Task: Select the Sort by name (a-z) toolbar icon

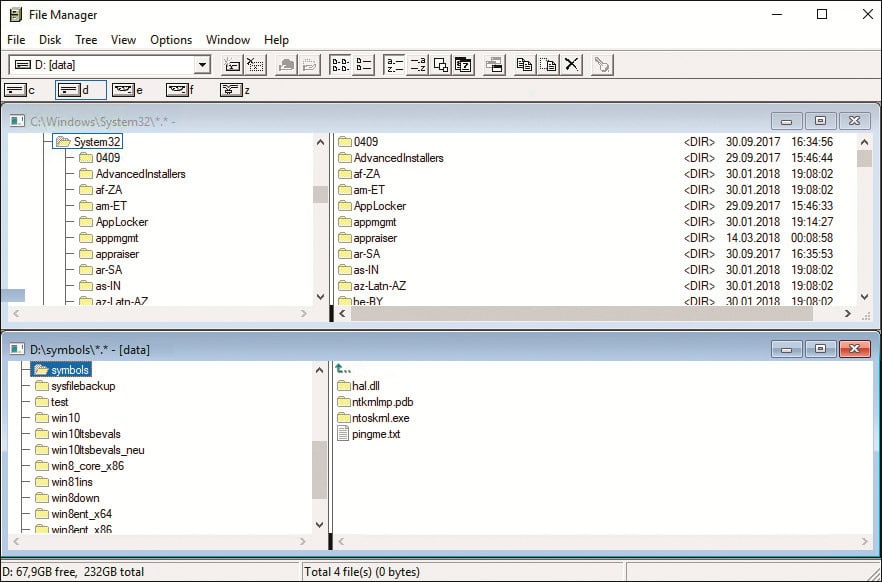Action: point(392,64)
